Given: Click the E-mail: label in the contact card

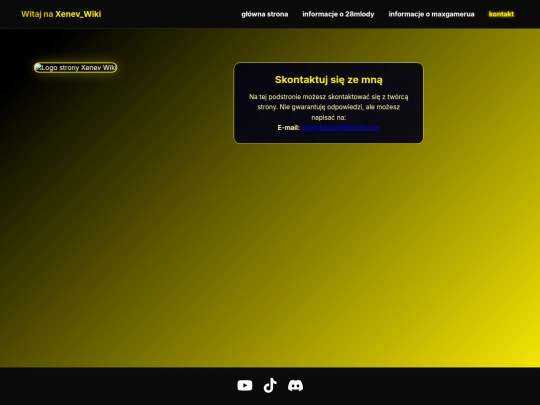Looking at the screenshot, I should click(x=289, y=128).
